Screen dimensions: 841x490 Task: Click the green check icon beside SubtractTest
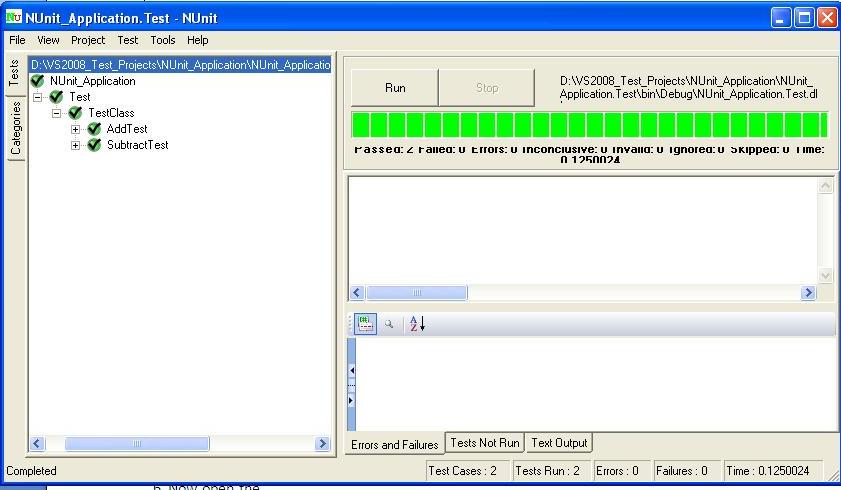[x=94, y=145]
